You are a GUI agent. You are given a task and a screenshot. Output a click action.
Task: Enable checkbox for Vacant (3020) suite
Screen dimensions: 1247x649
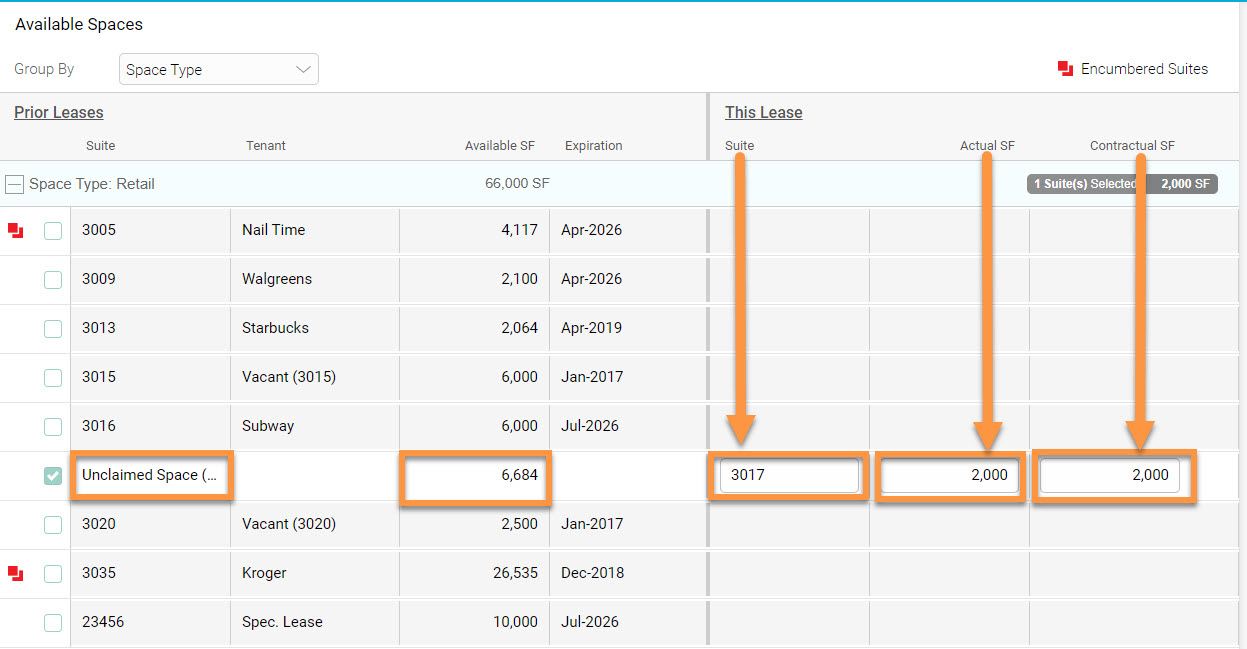point(53,525)
